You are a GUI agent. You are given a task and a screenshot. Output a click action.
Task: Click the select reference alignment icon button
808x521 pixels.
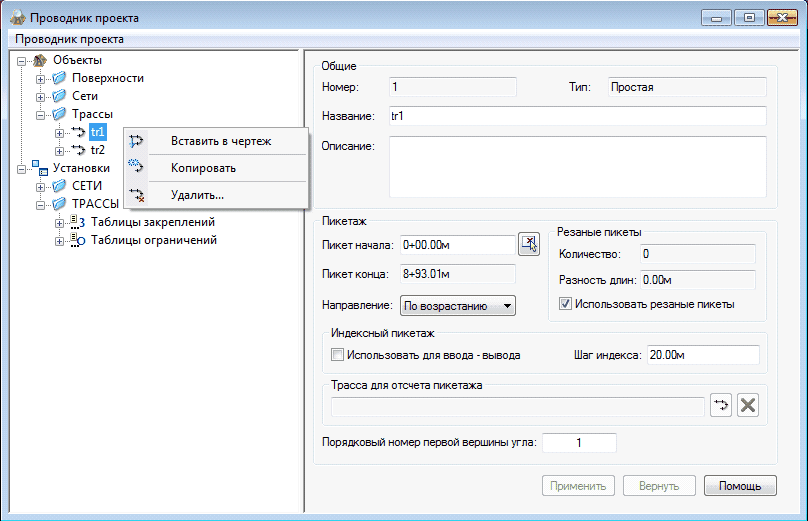pos(721,405)
